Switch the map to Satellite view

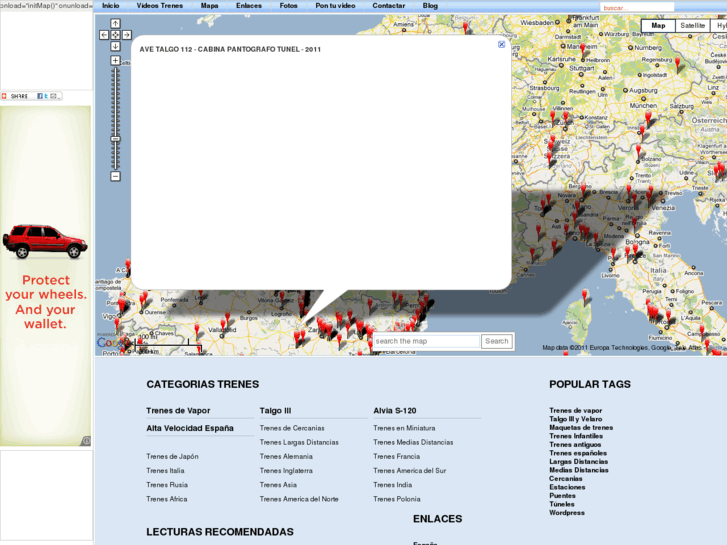pyautogui.click(x=692, y=26)
